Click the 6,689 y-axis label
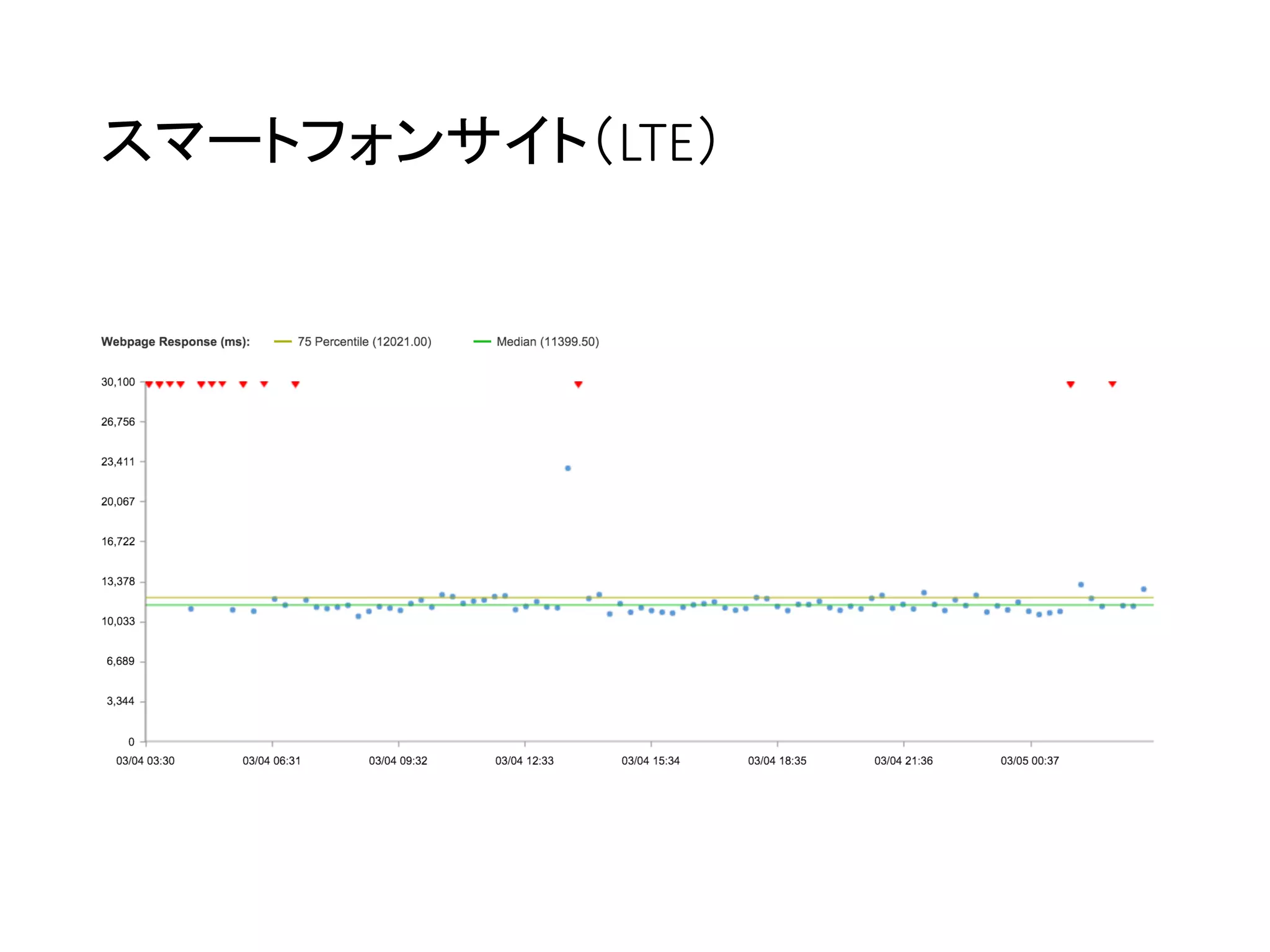The height and width of the screenshot is (952, 1270). click(x=120, y=661)
